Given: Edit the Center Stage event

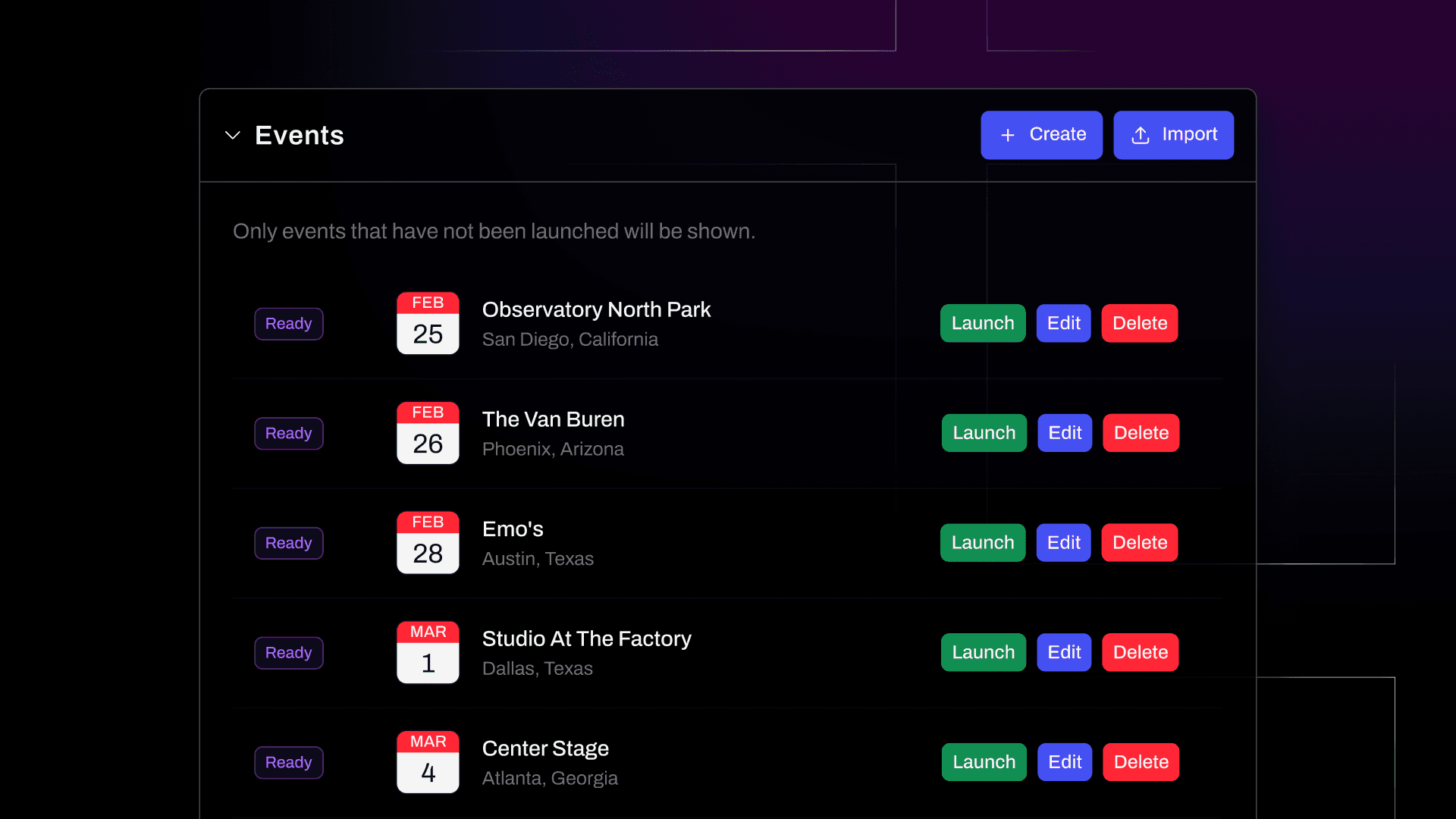Looking at the screenshot, I should [x=1065, y=762].
